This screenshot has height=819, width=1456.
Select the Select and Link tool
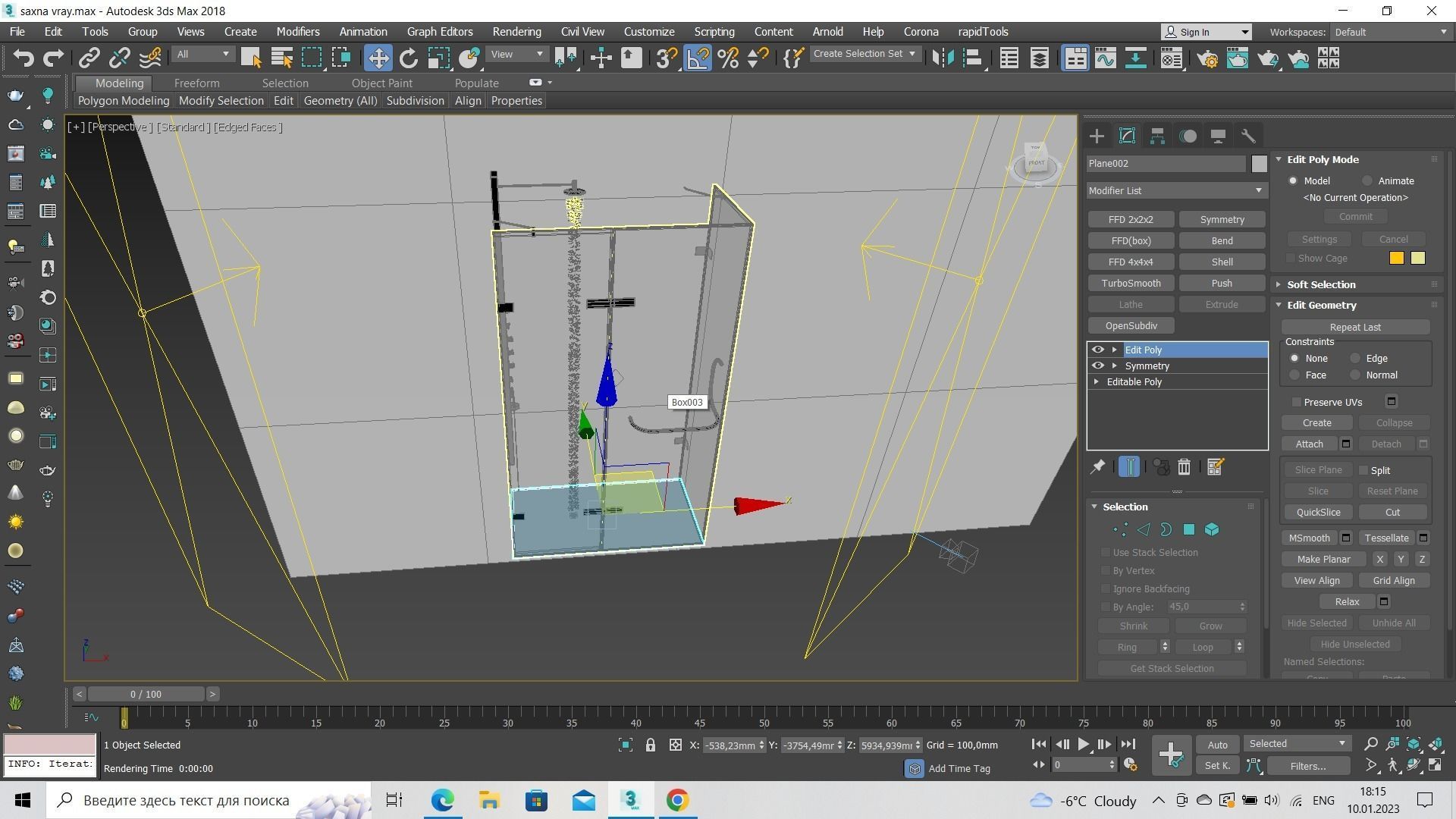coord(89,58)
